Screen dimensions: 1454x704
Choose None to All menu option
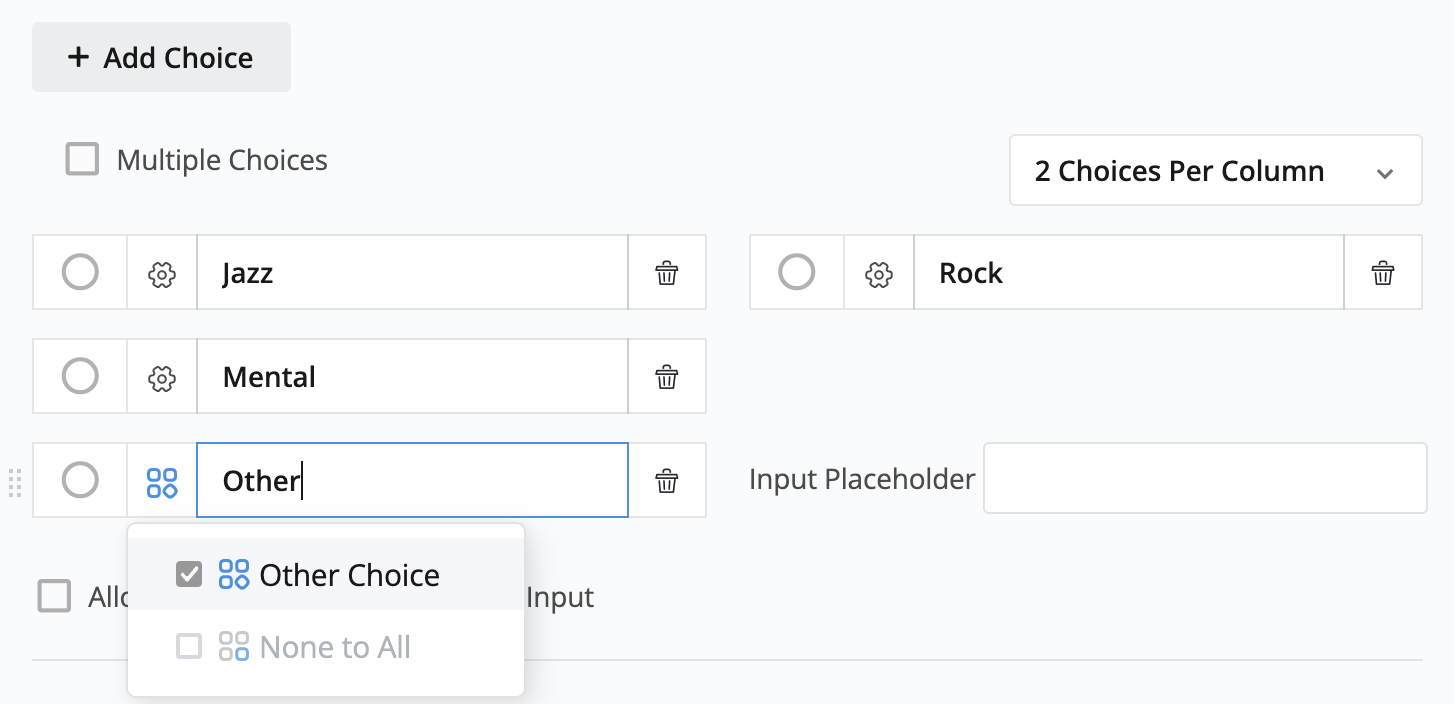[x=335, y=647]
